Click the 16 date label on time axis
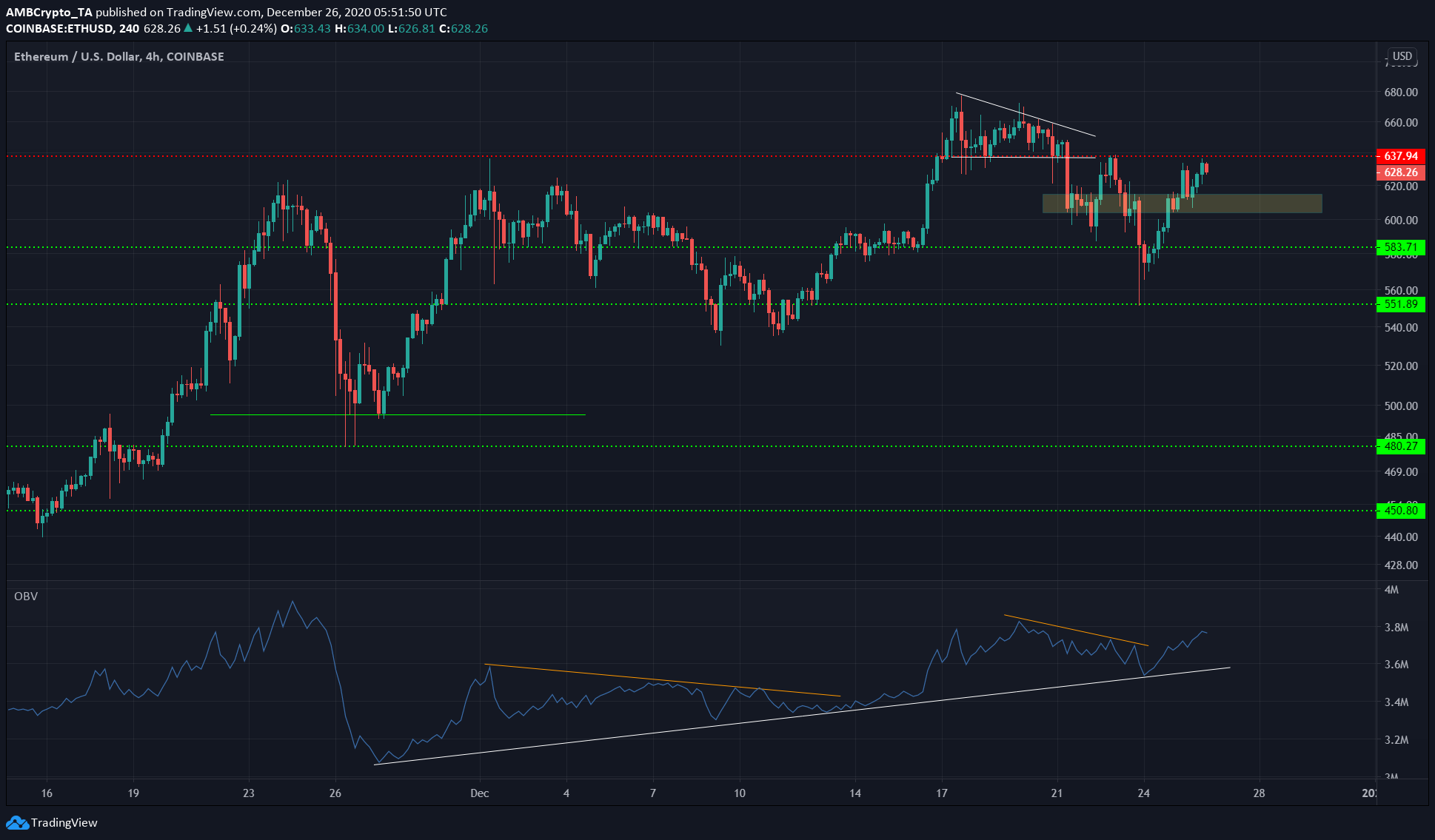Viewport: 1435px width, 840px height. [47, 793]
